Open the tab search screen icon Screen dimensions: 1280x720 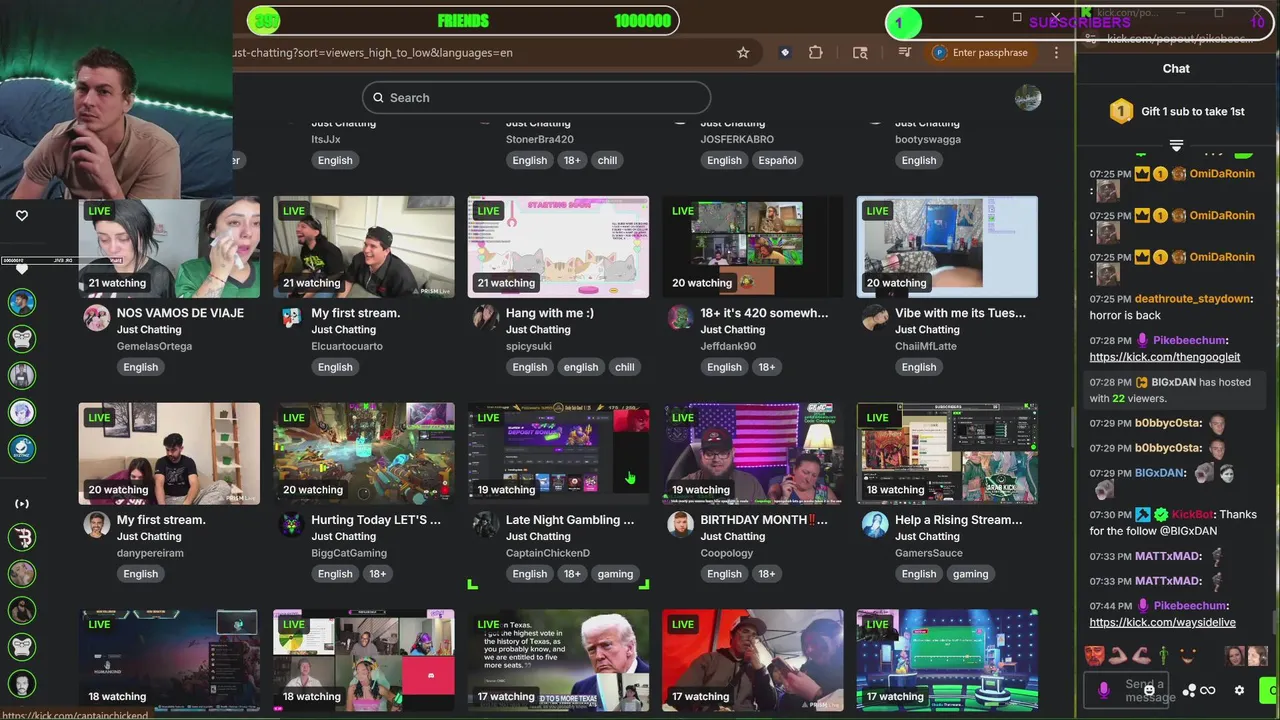(860, 53)
